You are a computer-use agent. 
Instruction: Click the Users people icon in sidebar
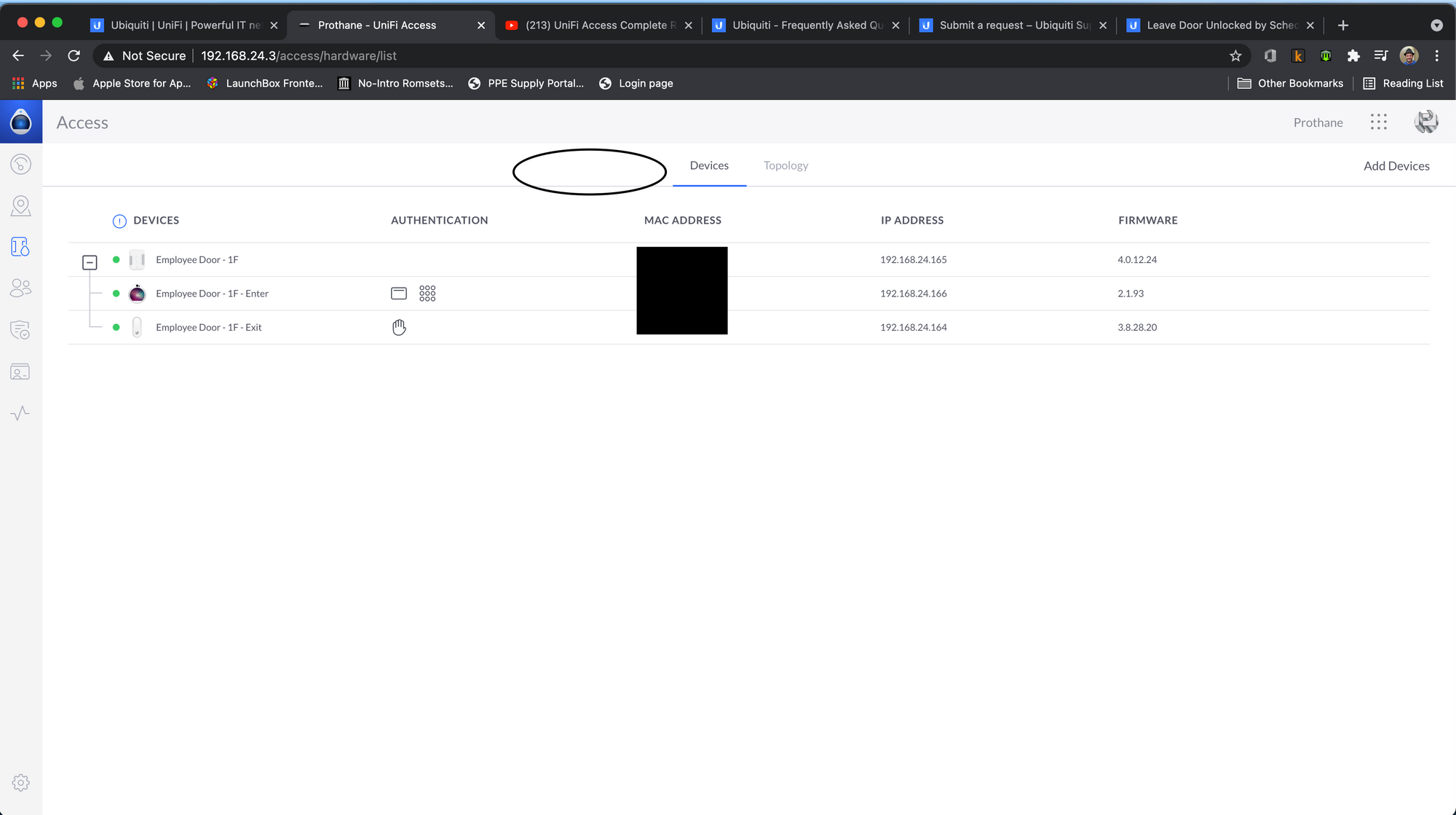click(x=20, y=288)
